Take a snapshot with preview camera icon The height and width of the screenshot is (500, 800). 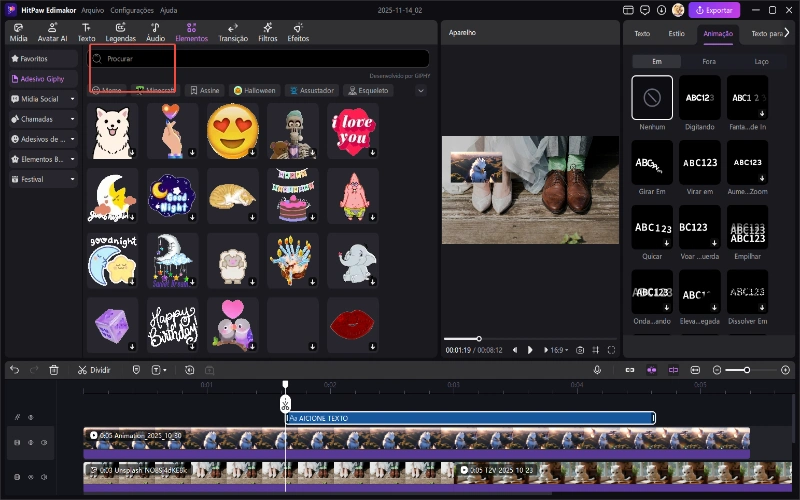[x=579, y=350]
